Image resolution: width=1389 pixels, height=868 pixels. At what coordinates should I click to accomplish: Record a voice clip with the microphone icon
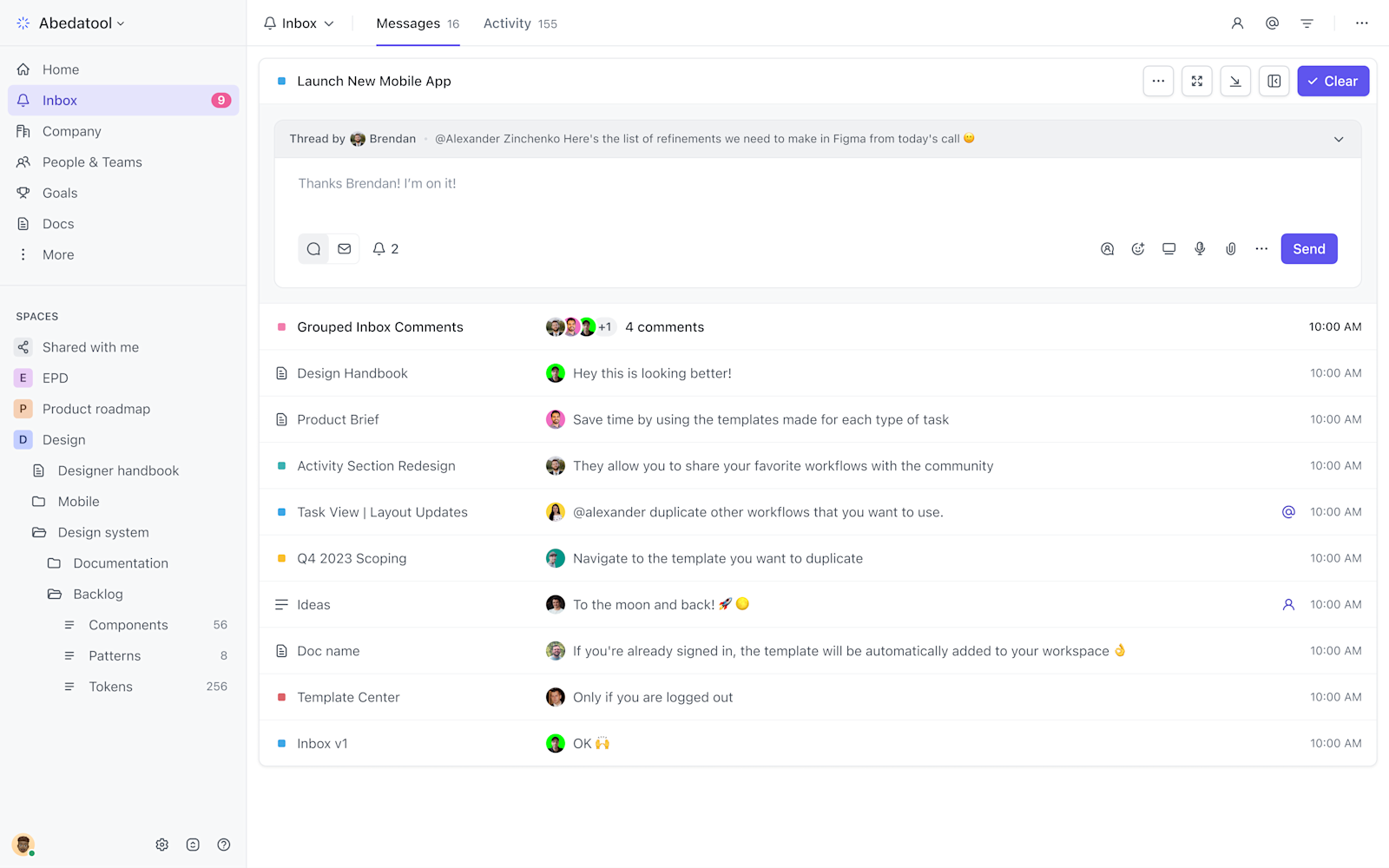click(1200, 248)
